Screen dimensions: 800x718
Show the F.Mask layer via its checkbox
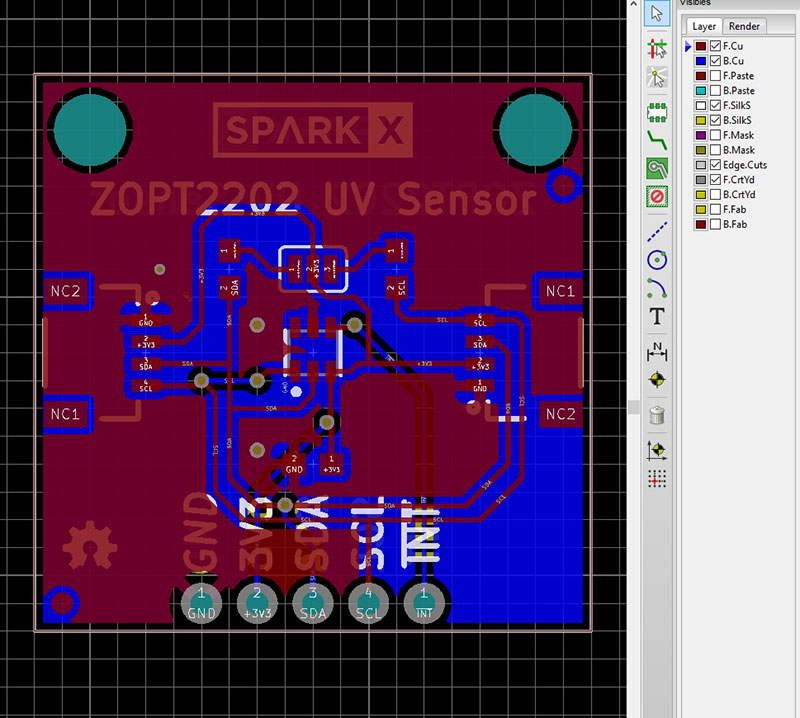coord(715,135)
